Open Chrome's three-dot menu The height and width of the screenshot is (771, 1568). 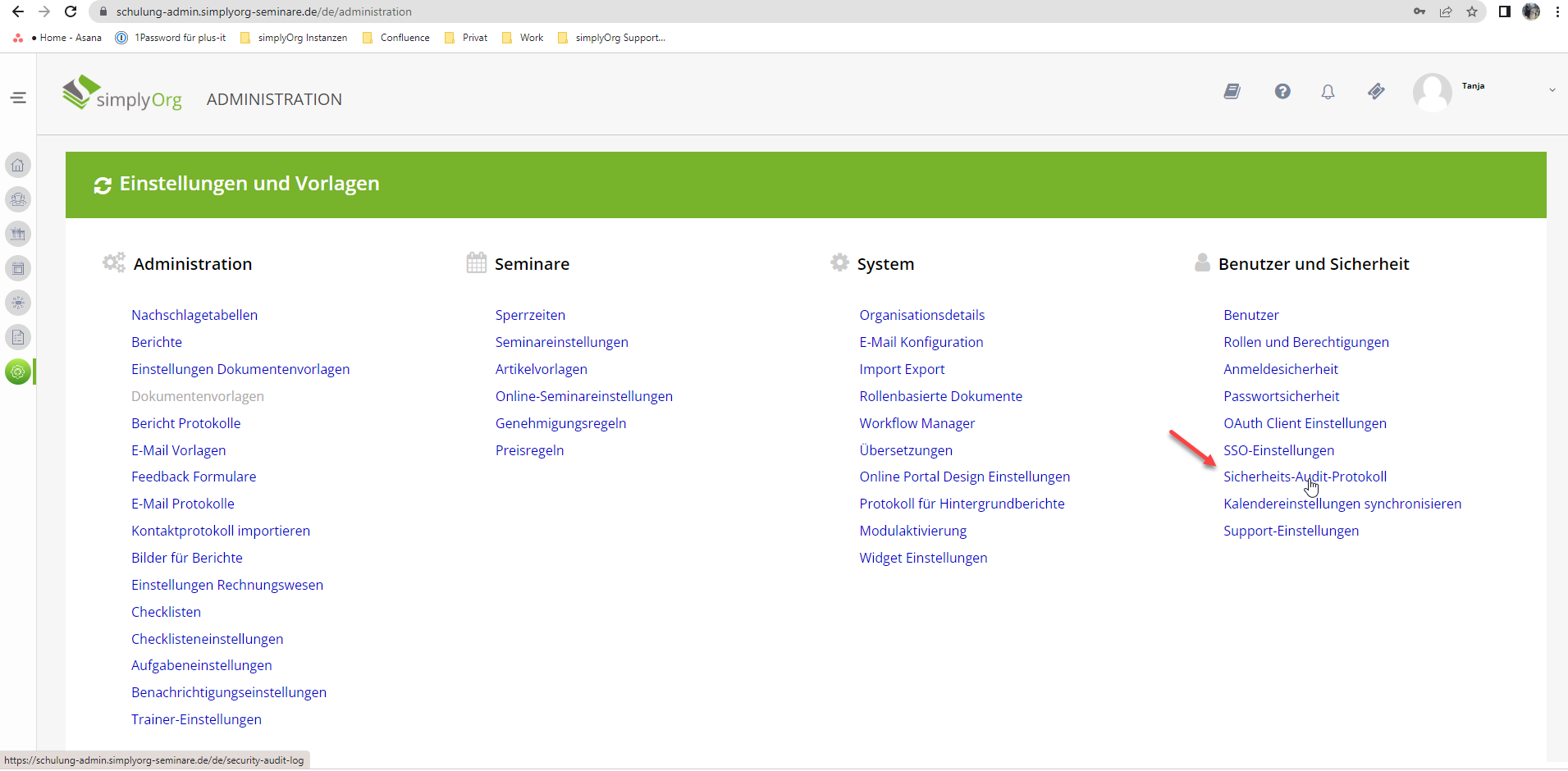[1557, 11]
